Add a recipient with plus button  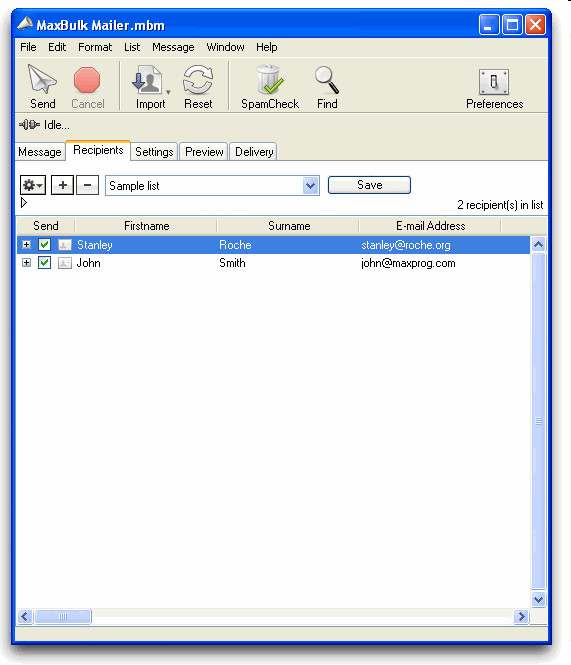tap(63, 185)
